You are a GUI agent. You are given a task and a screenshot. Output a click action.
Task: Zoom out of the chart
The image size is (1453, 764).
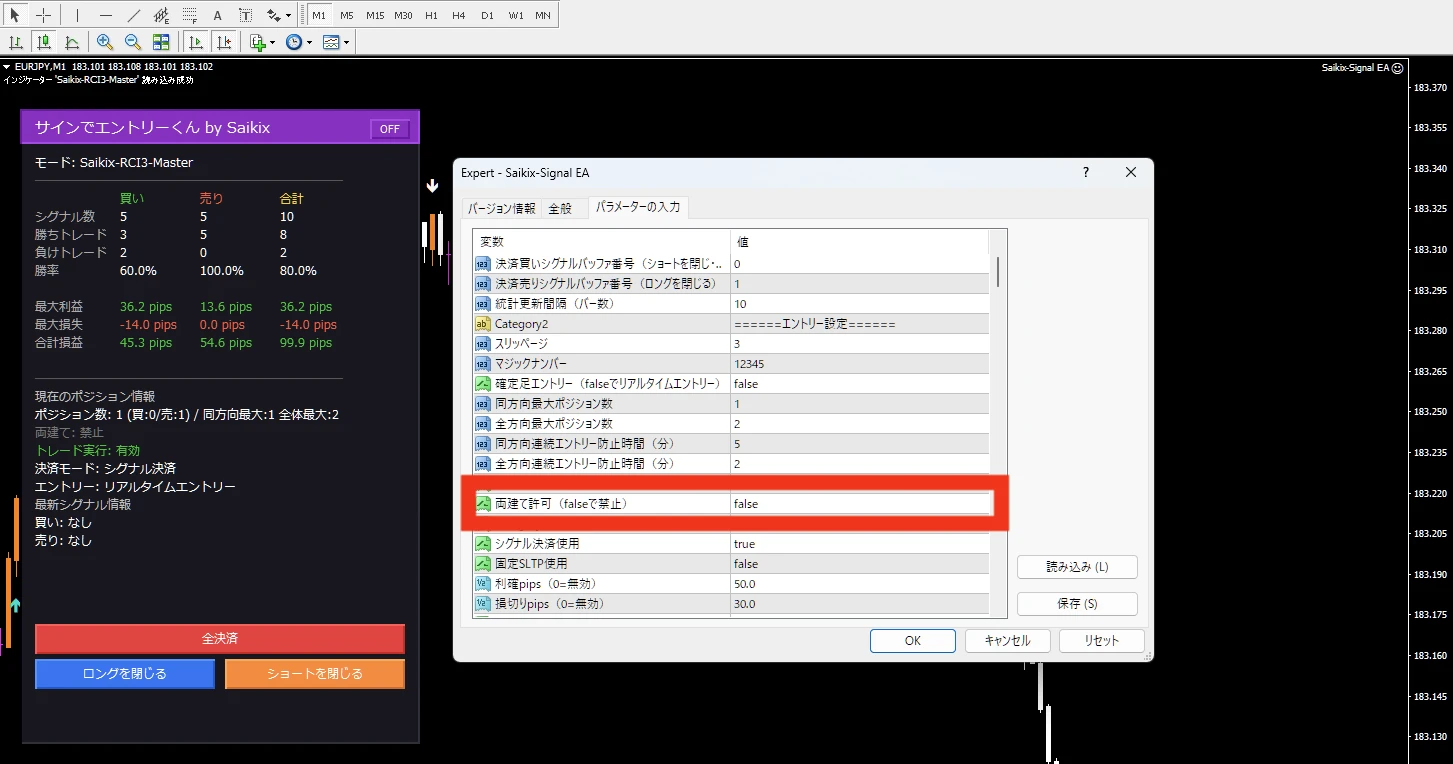click(132, 42)
